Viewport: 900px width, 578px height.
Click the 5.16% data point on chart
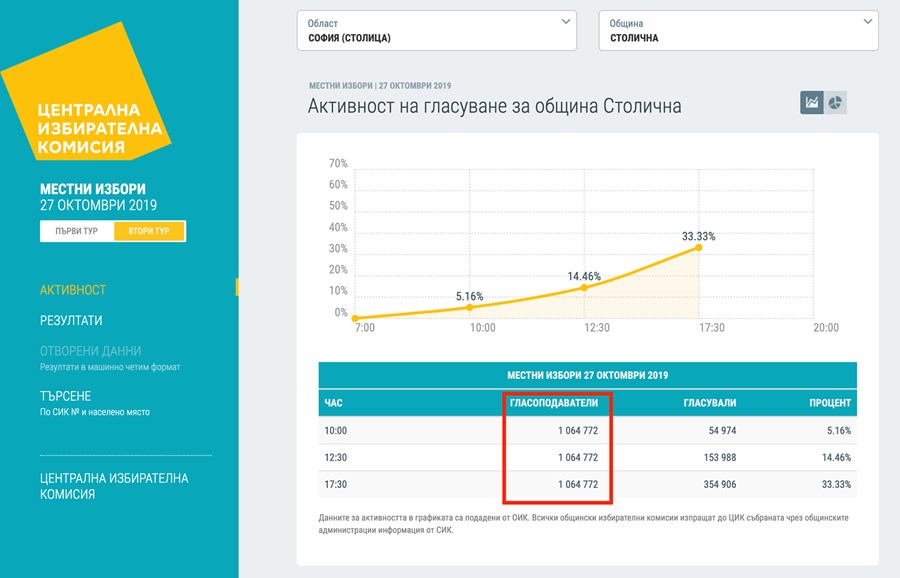(x=469, y=307)
